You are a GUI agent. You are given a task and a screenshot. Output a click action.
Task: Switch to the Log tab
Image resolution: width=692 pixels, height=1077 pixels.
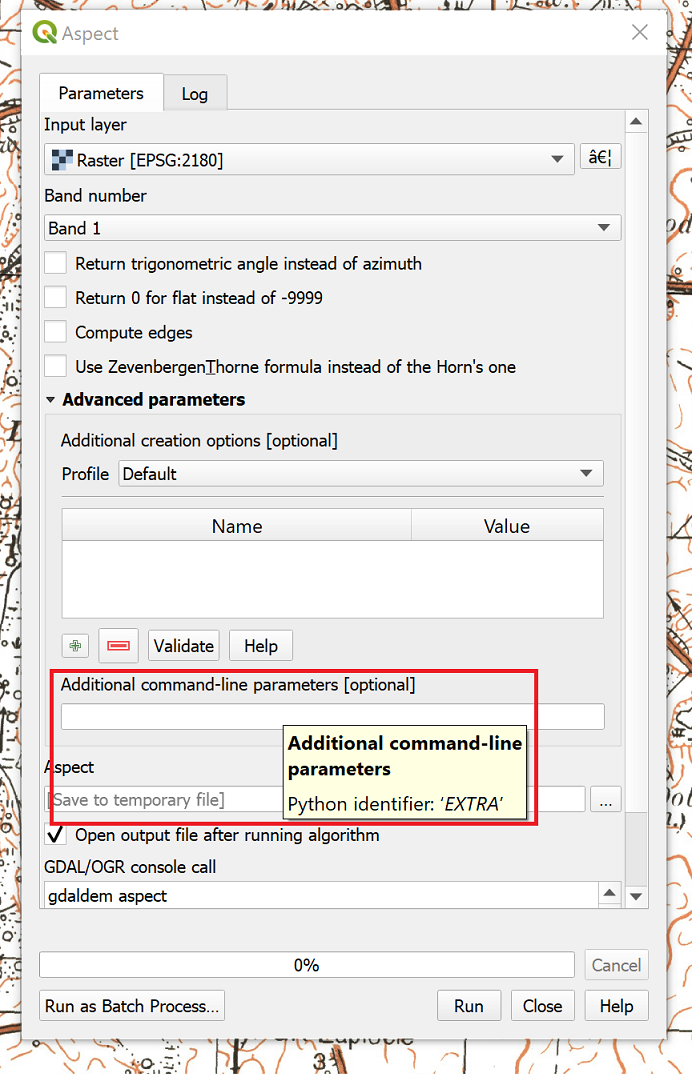pyautogui.click(x=195, y=94)
